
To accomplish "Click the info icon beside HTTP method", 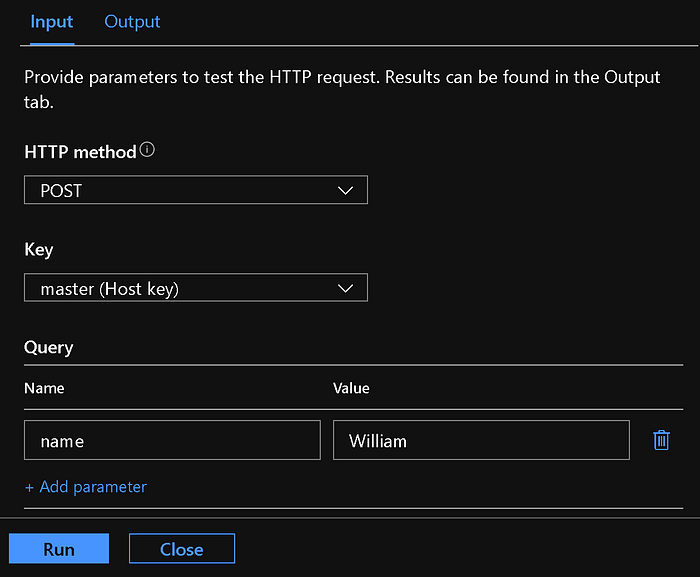I will click(148, 151).
